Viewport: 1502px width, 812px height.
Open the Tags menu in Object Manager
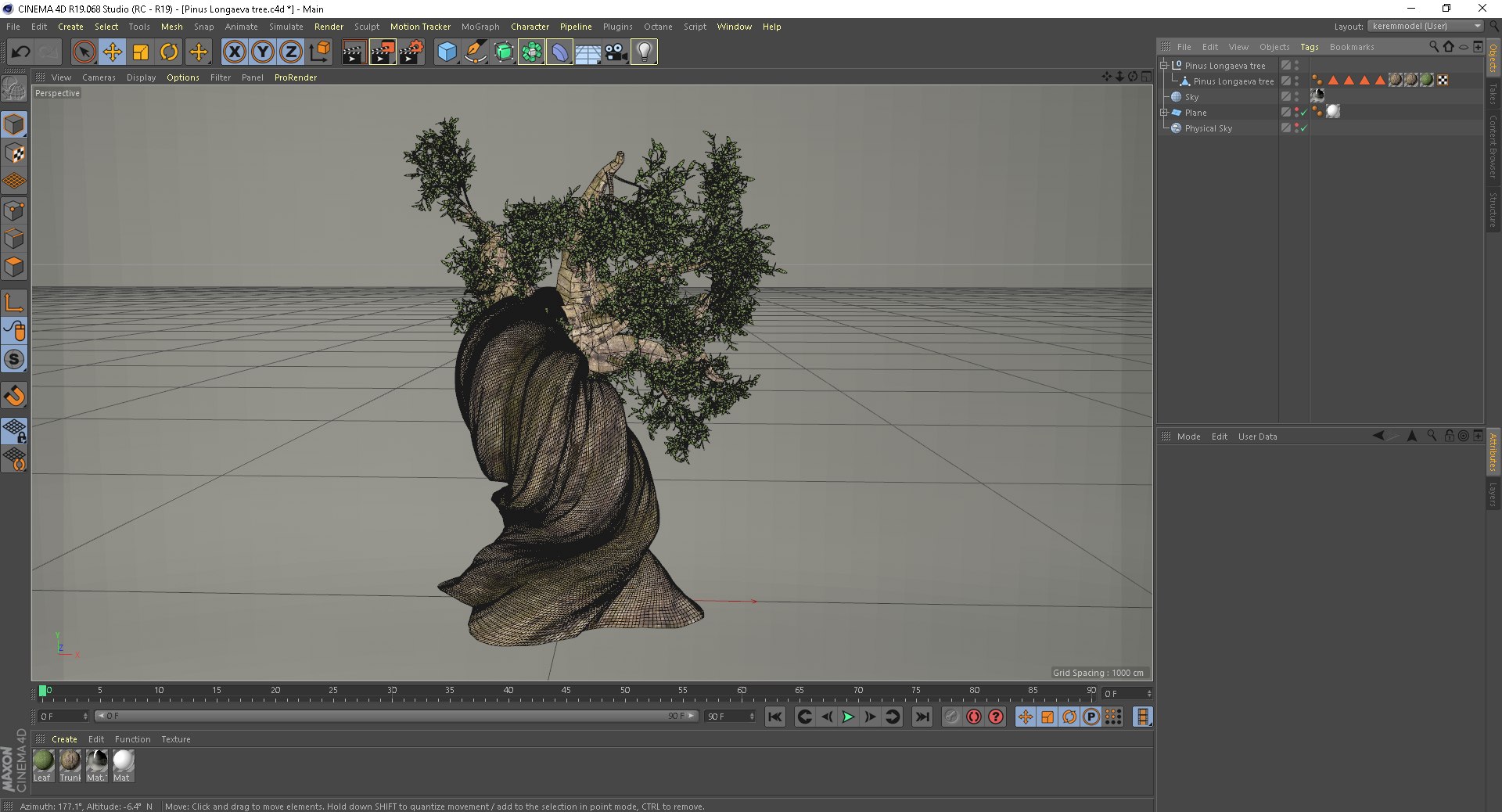pos(1309,47)
